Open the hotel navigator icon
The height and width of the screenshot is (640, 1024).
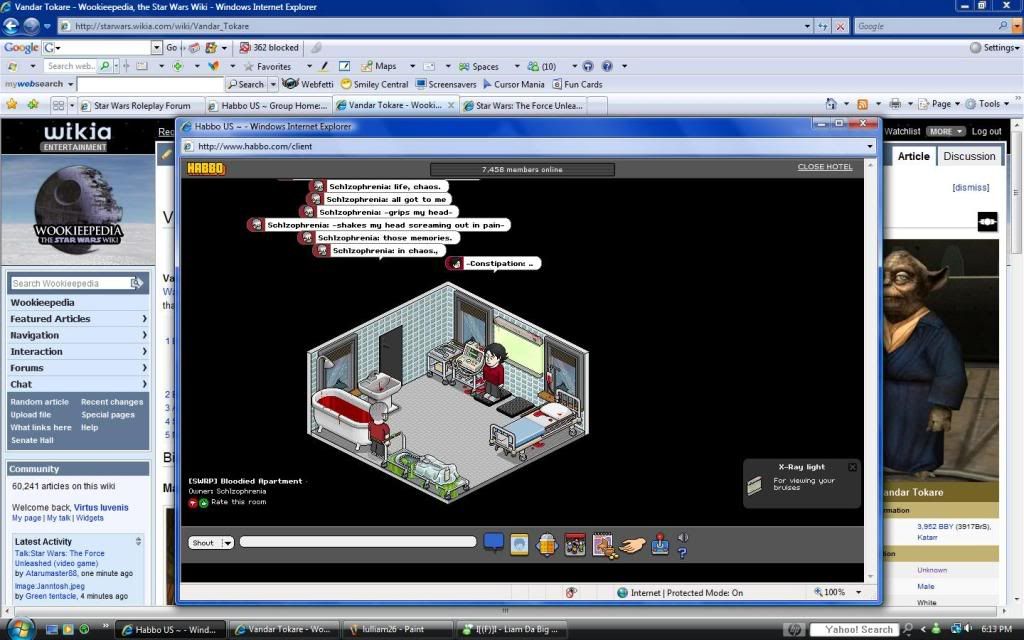click(547, 544)
